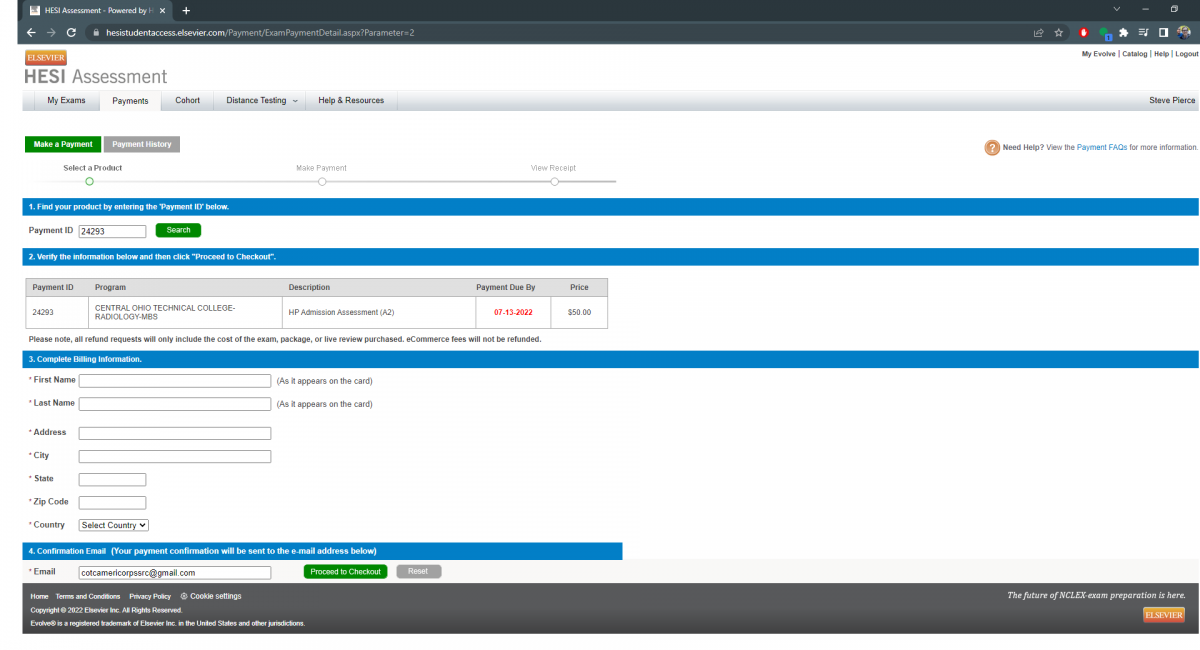Screen dimensions: 1200x650
Task: Click the Address input field
Action: pos(175,433)
